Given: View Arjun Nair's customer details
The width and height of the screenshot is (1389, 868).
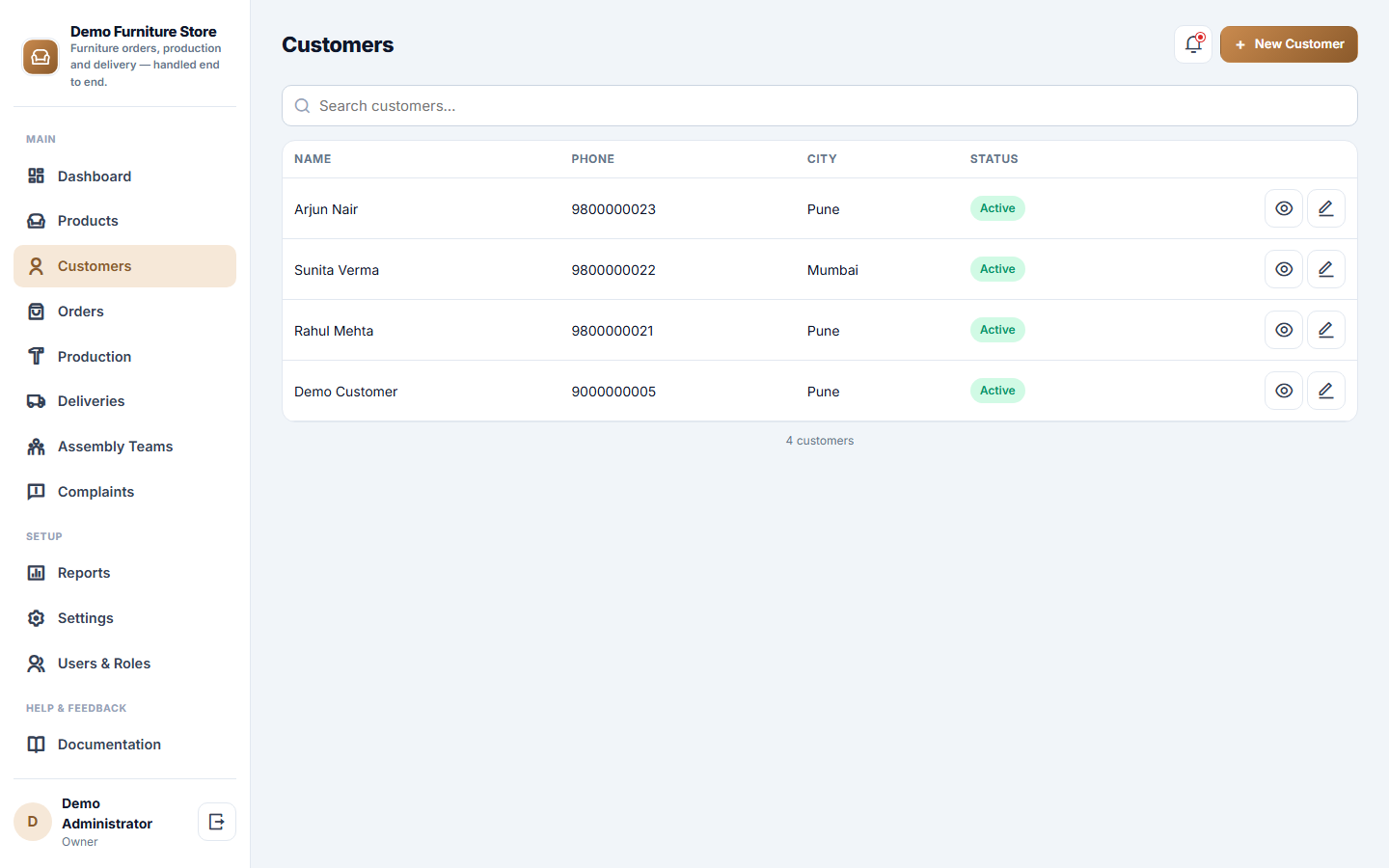Looking at the screenshot, I should [x=1284, y=208].
